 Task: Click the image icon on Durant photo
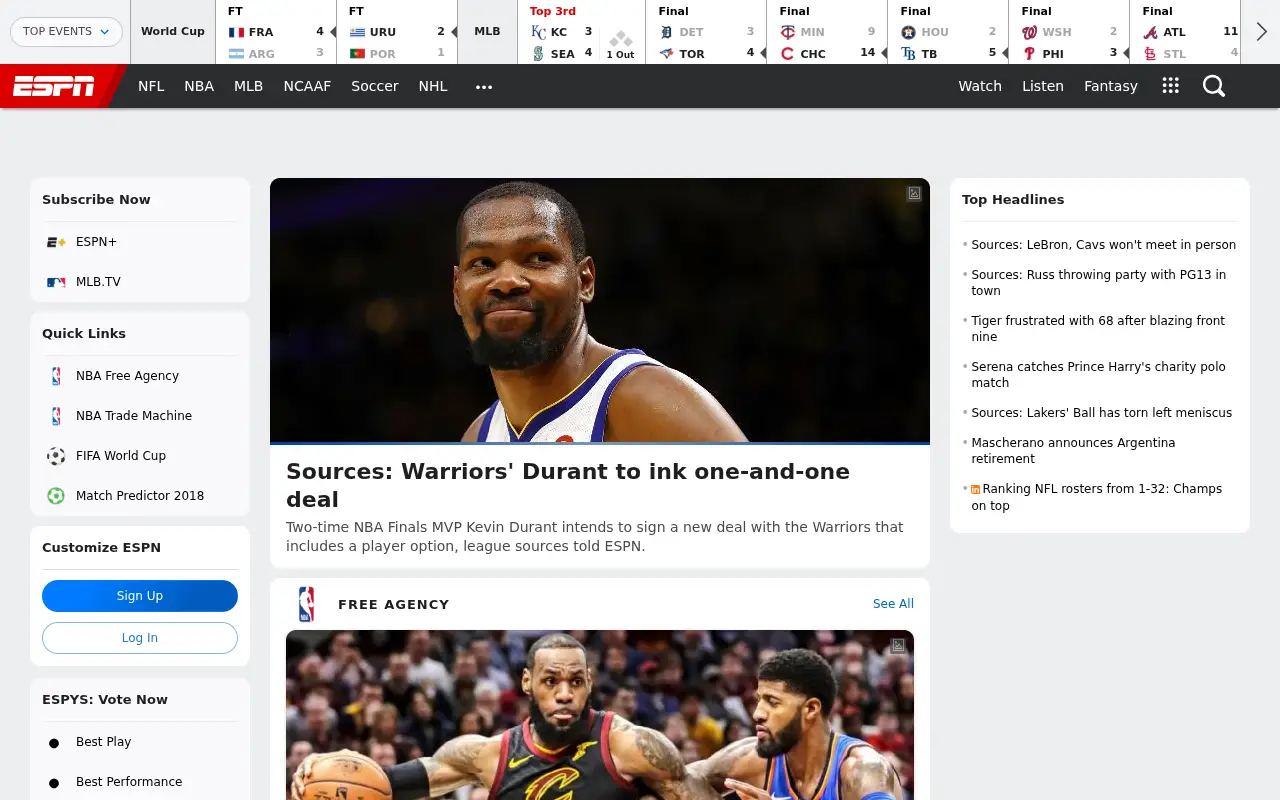914,194
